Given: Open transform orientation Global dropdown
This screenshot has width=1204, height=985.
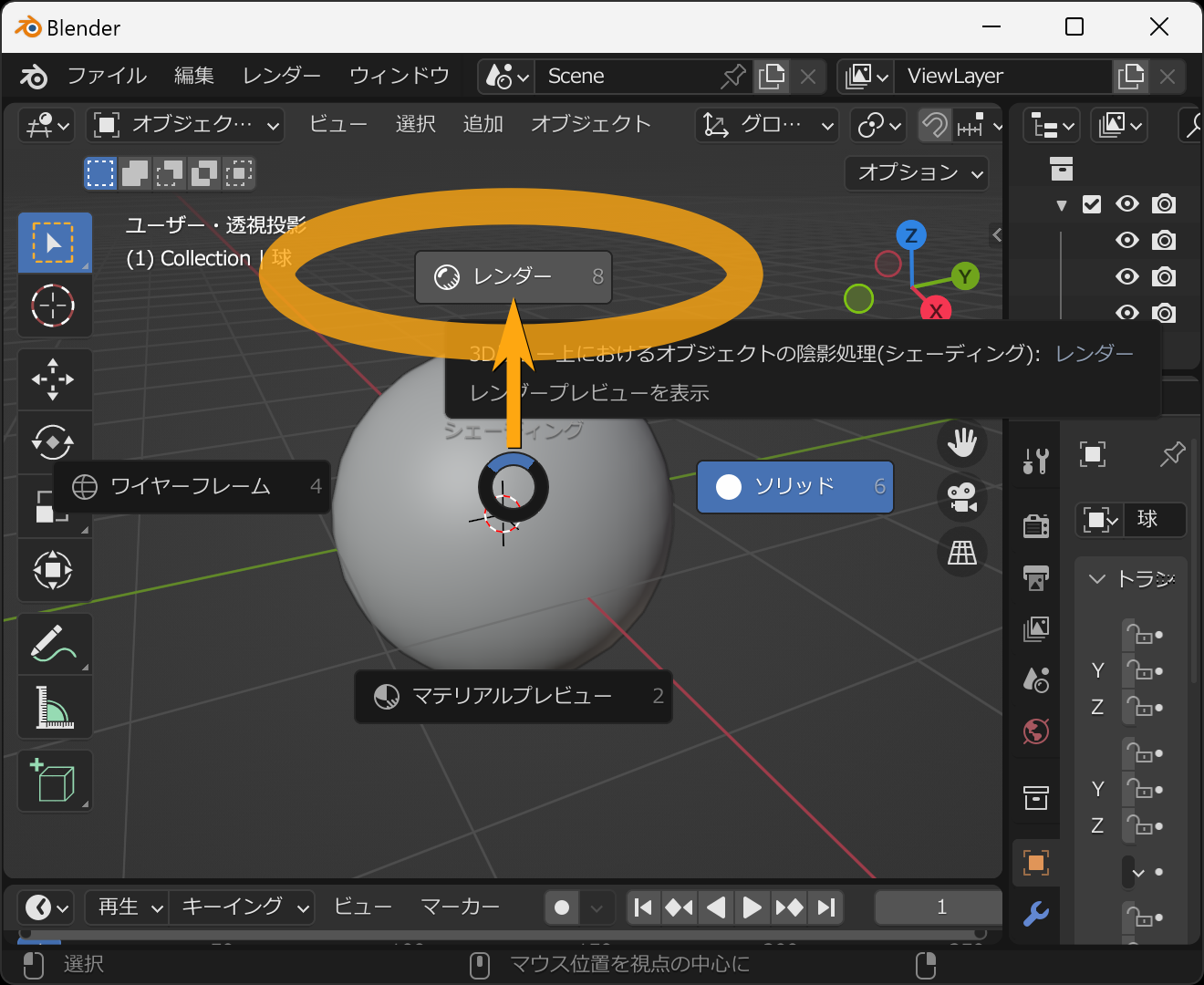Looking at the screenshot, I should point(767,125).
